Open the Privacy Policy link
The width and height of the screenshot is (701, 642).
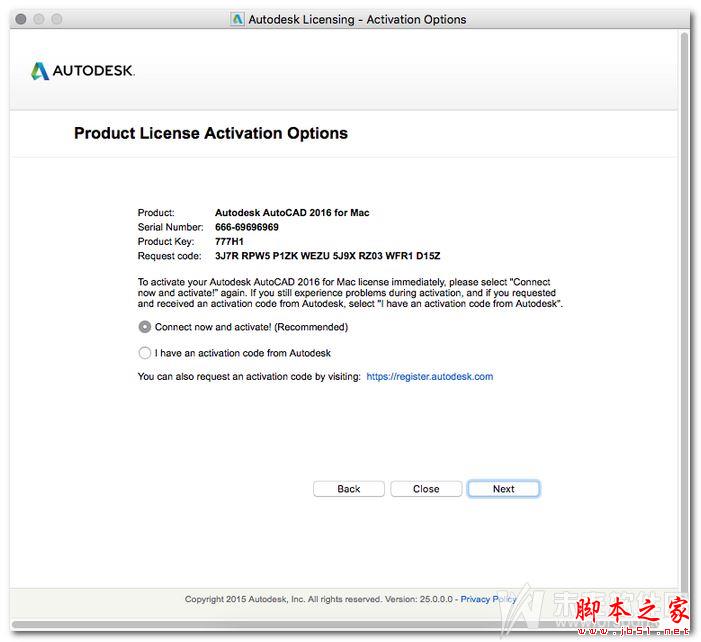click(488, 599)
